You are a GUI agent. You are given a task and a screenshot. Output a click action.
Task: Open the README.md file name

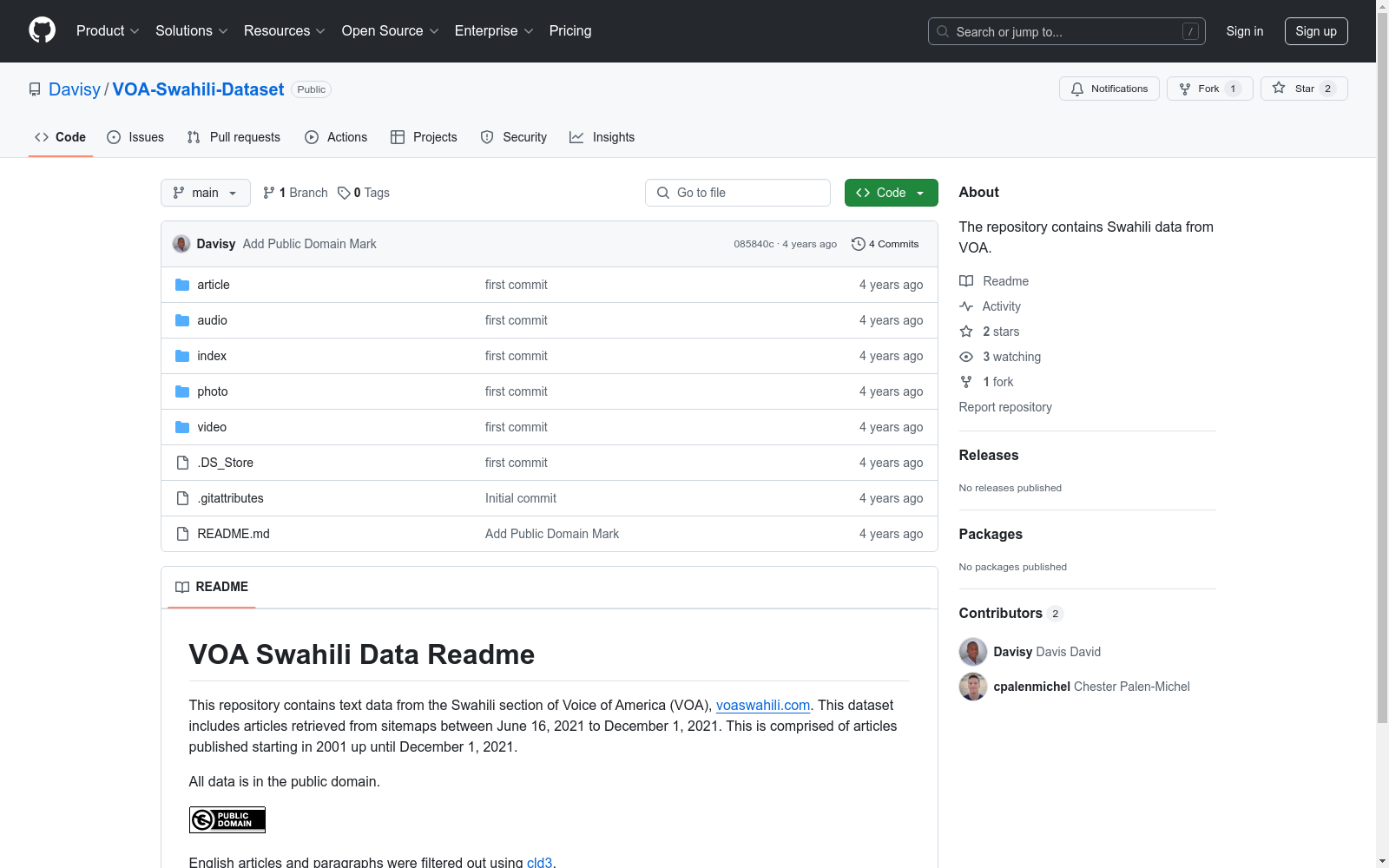pos(234,534)
